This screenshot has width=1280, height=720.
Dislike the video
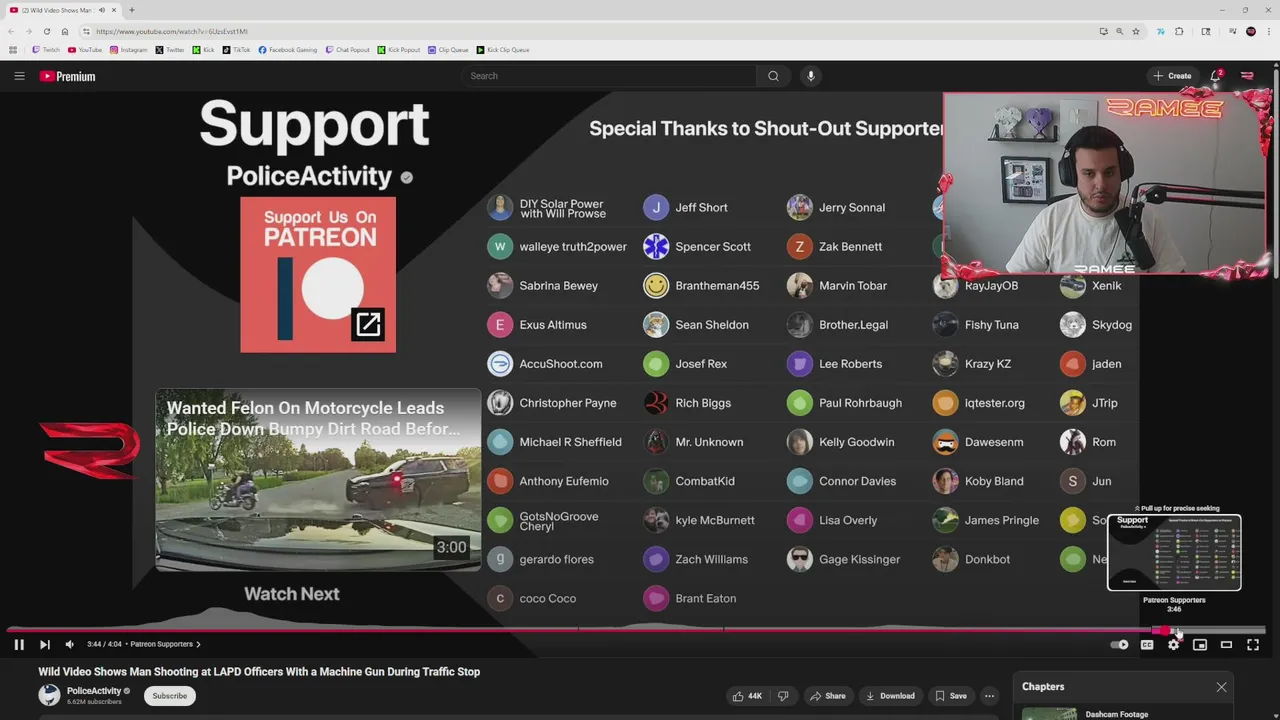pyautogui.click(x=783, y=696)
